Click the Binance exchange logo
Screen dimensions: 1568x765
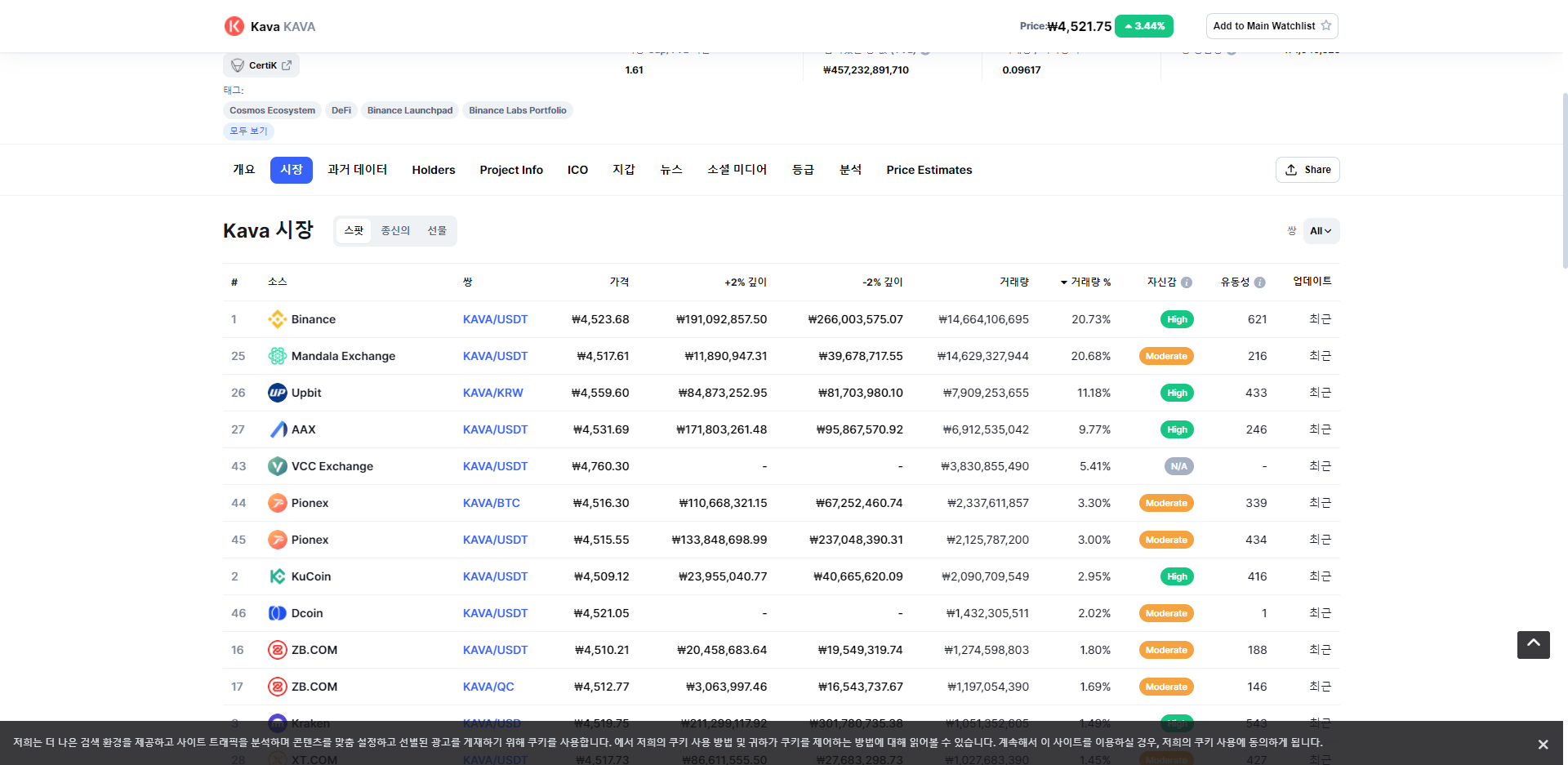[x=278, y=319]
